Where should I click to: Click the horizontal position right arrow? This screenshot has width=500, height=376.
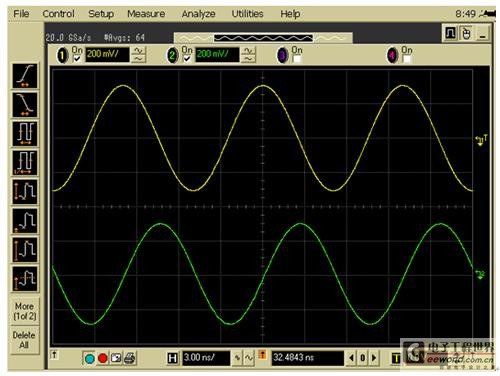click(x=374, y=358)
